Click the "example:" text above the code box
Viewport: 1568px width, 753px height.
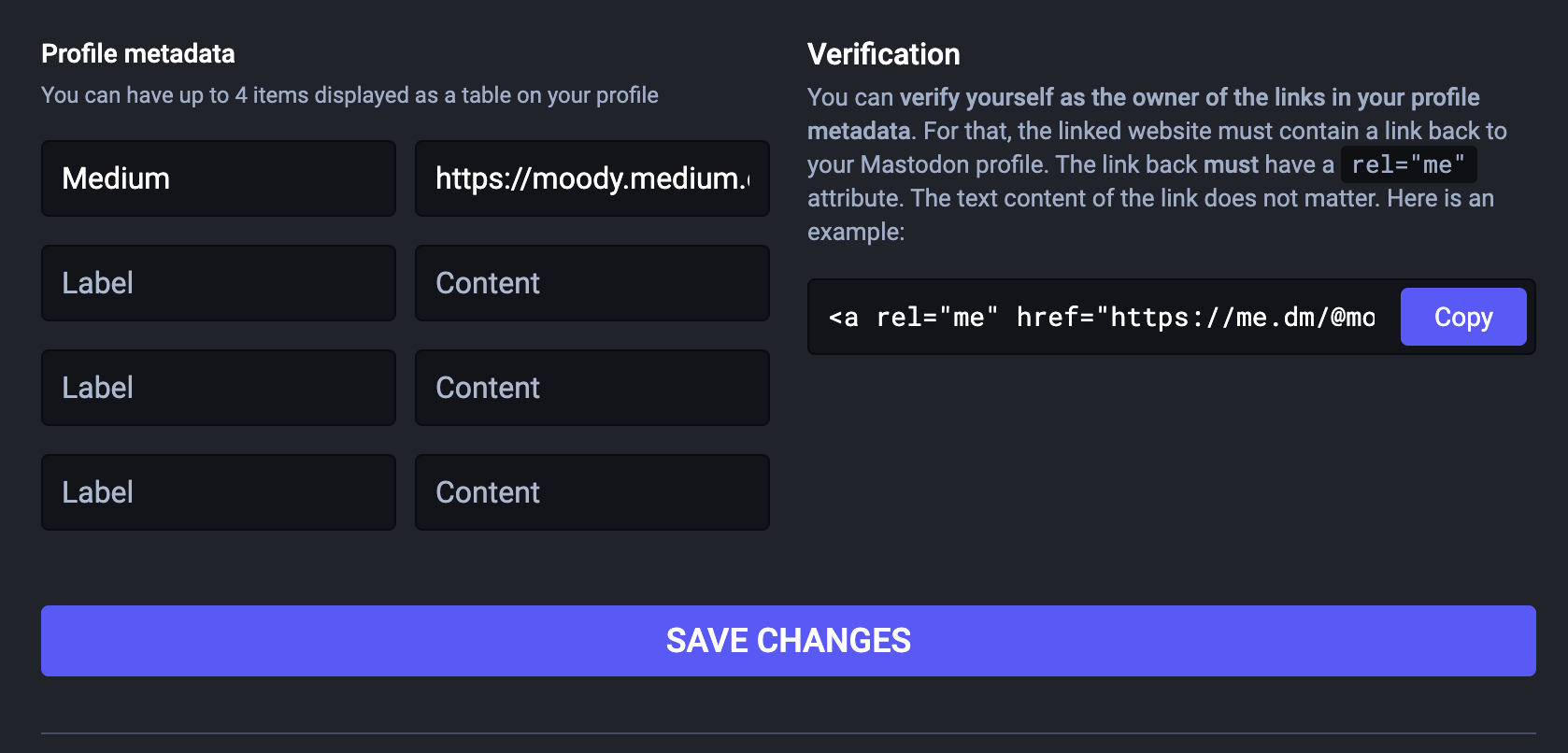pos(856,233)
